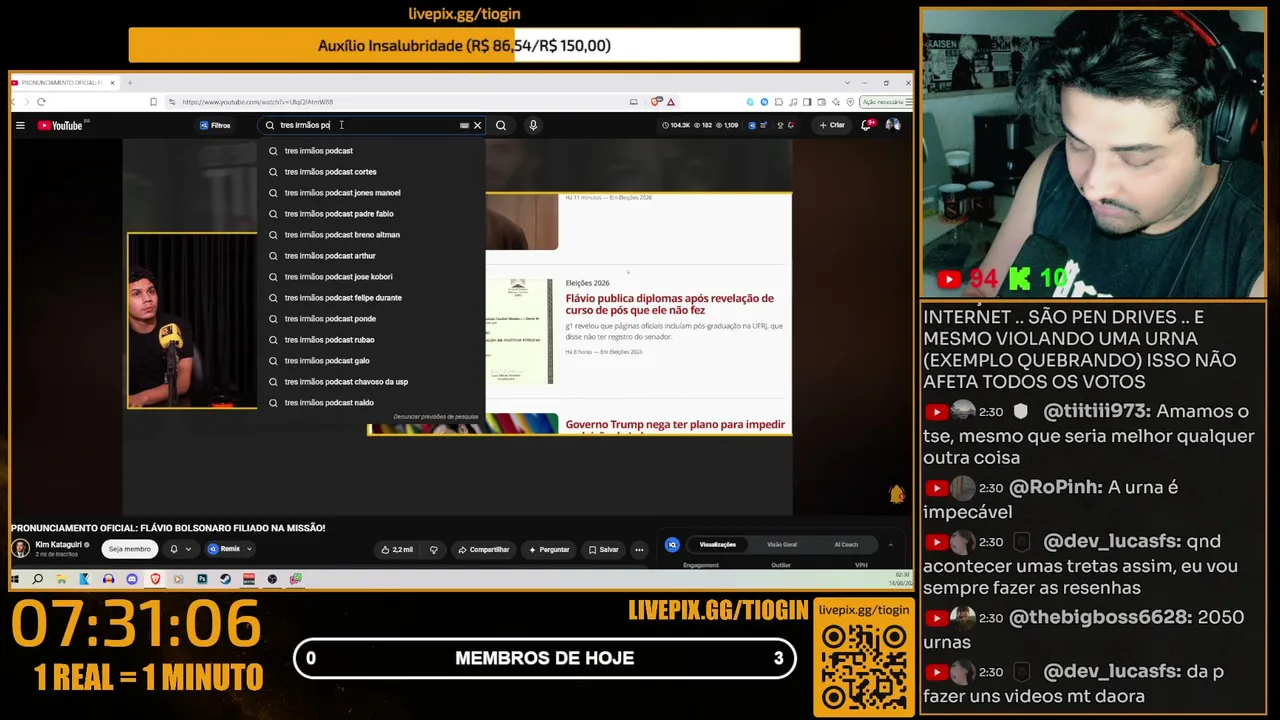The image size is (1280, 720).
Task: Click the 'Ação necessária' browser button
Action: 885,101
